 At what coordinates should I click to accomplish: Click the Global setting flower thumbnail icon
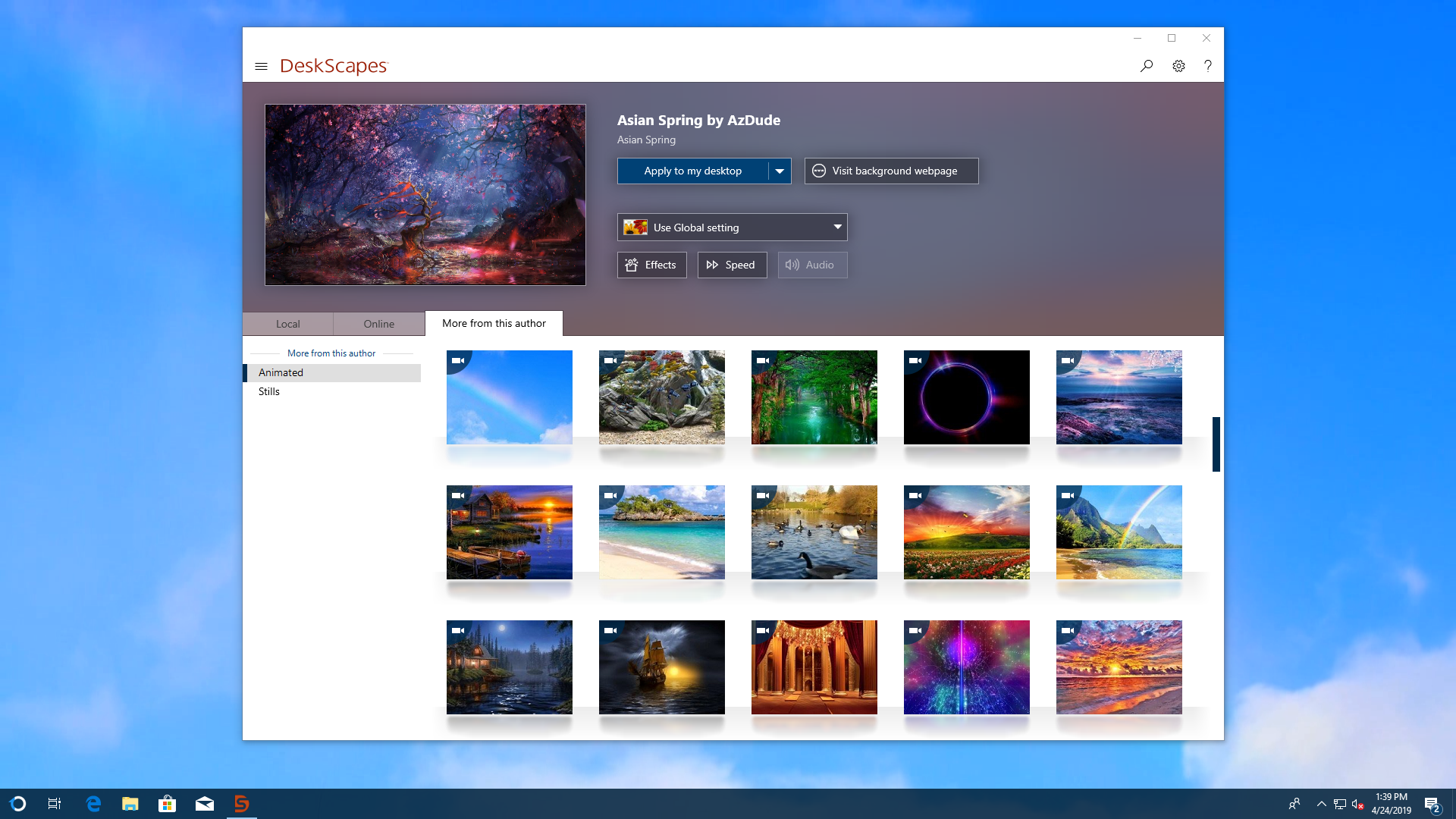(635, 227)
